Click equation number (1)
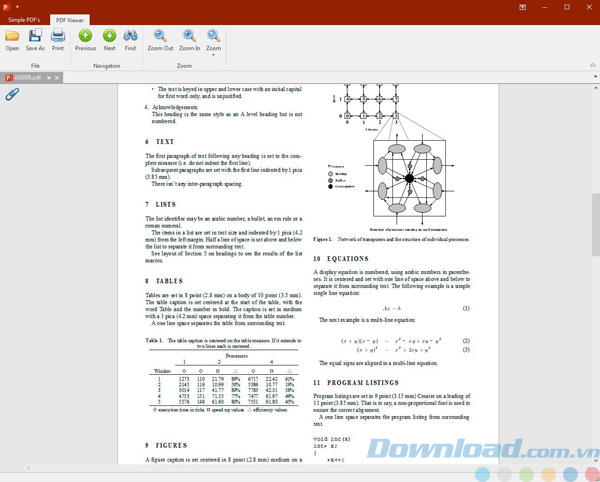This screenshot has height=482, width=600. [466, 308]
